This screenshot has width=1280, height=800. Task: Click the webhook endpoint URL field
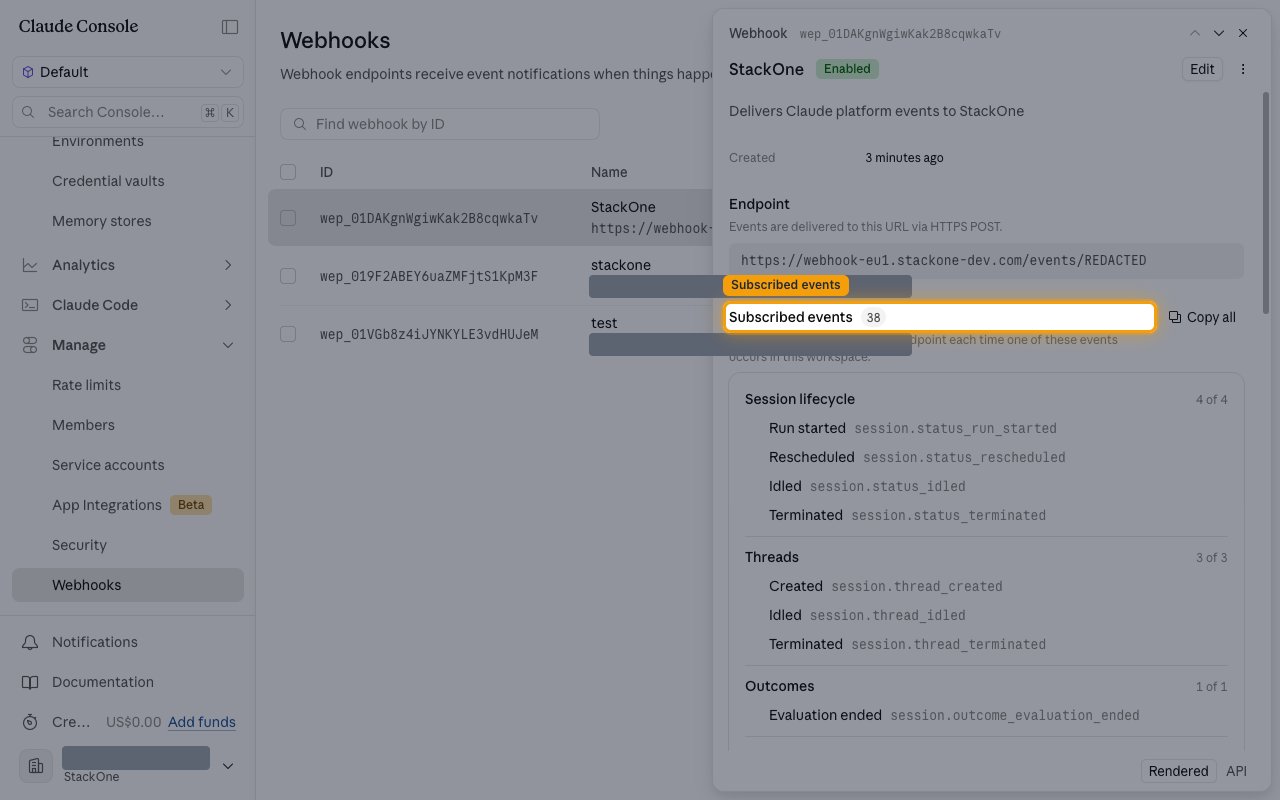click(x=986, y=260)
